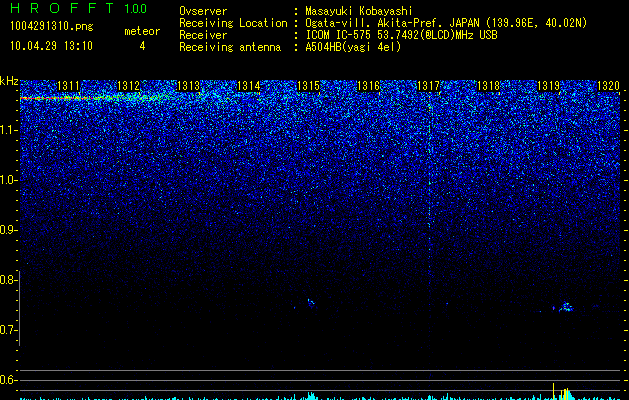This screenshot has height=400, width=629.
Task: Click the 1311 time marker
Action: tap(69, 86)
